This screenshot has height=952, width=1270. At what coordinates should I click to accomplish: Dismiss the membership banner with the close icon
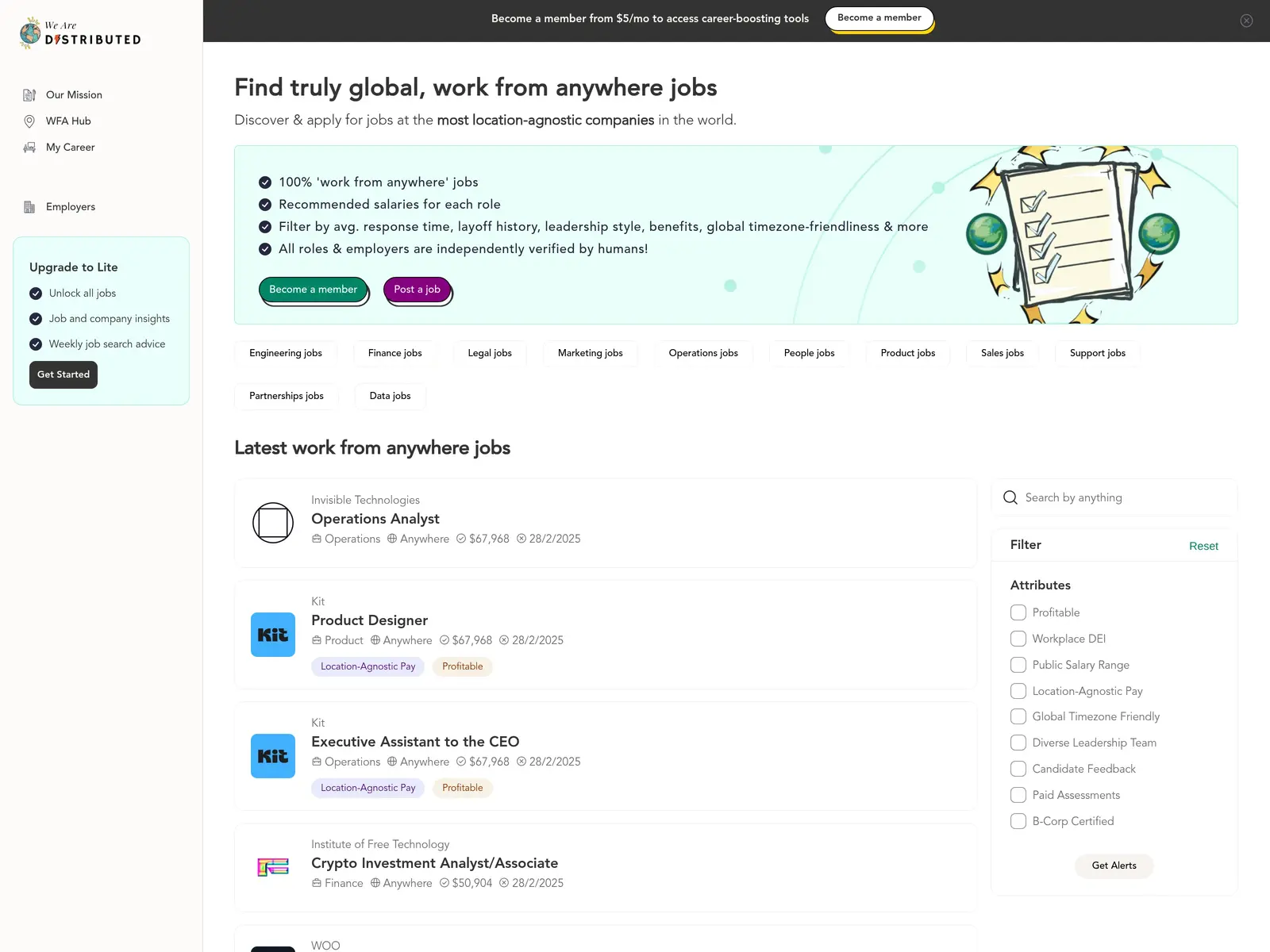click(1246, 21)
